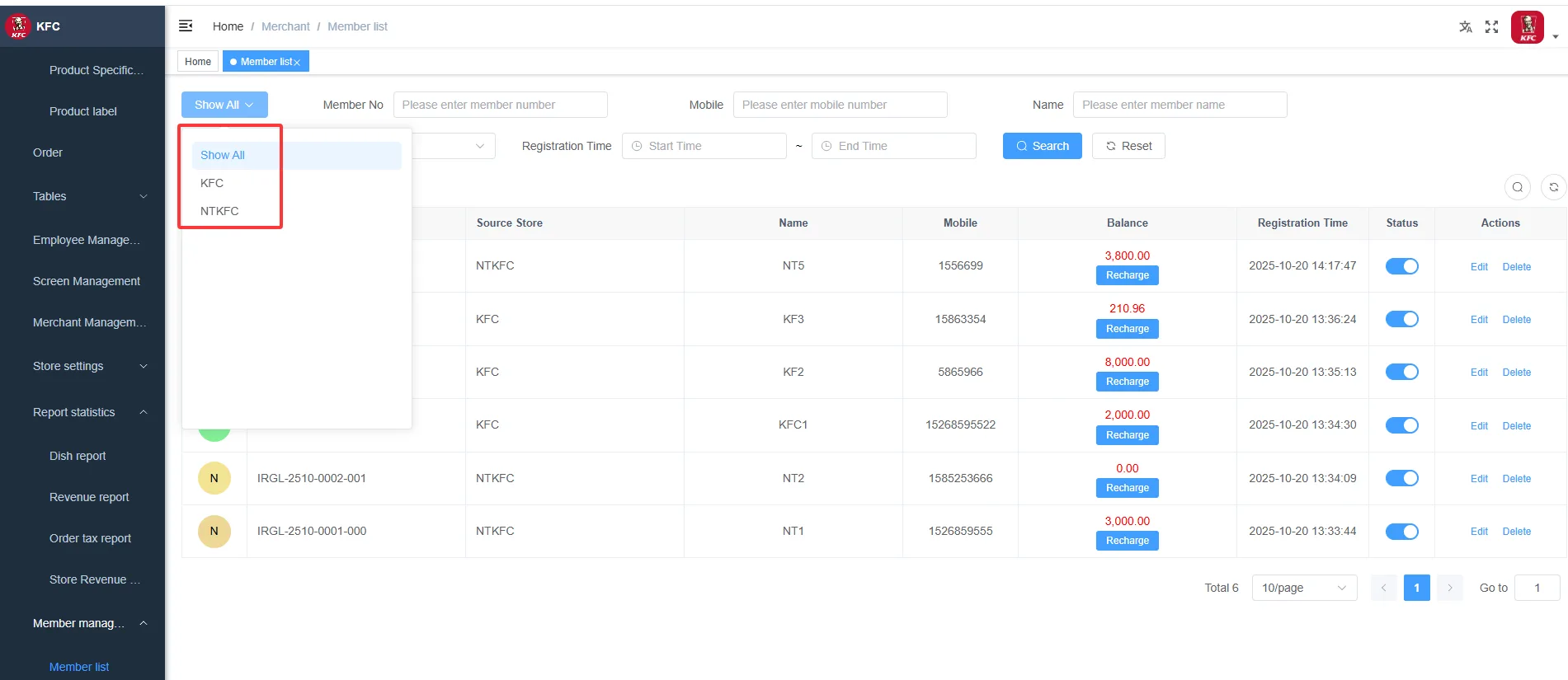Open Product Specific... in sidebar
Image resolution: width=1568 pixels, height=680 pixels.
[97, 70]
